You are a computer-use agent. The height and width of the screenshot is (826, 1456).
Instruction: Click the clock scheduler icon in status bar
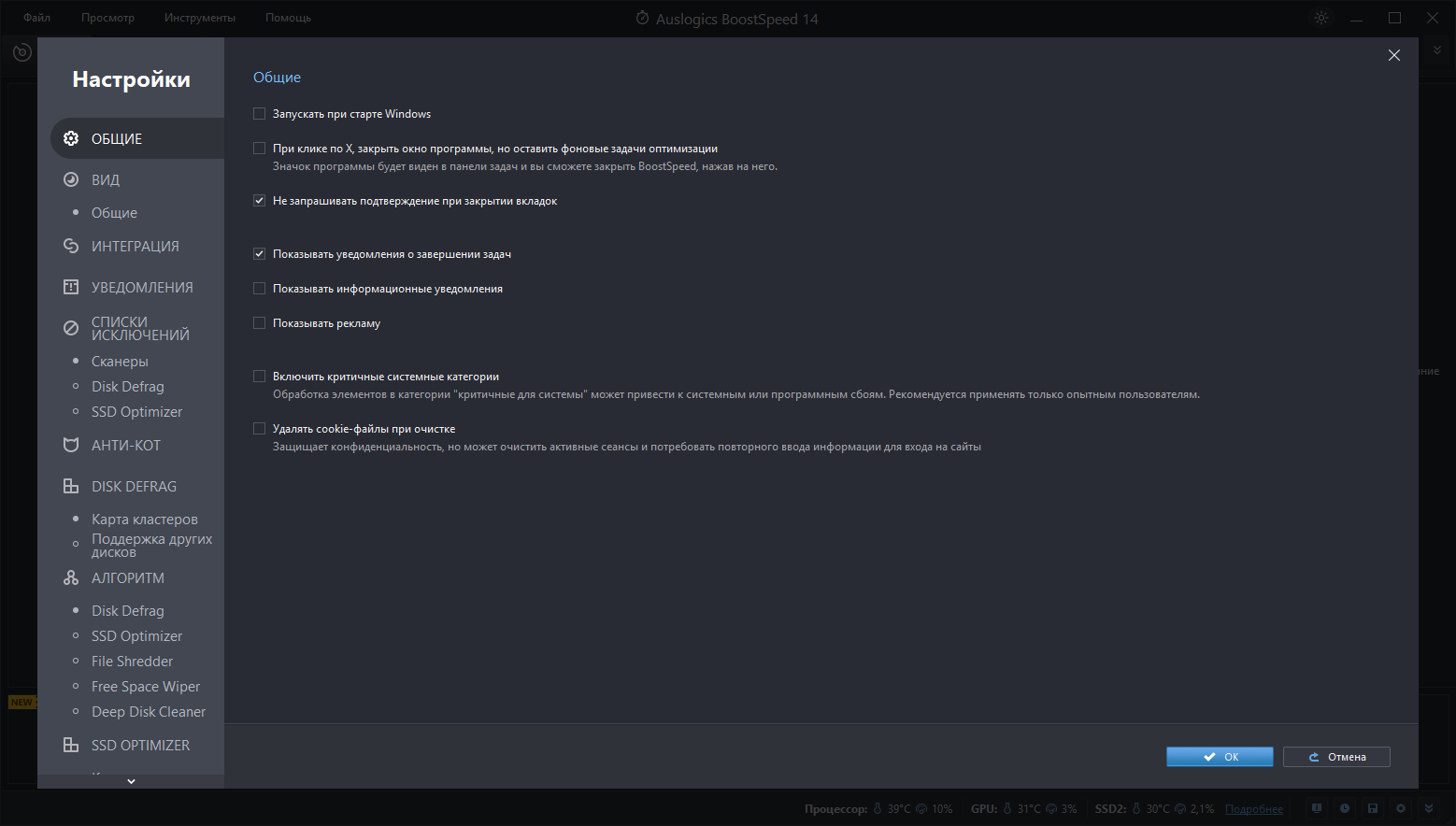point(1344,808)
